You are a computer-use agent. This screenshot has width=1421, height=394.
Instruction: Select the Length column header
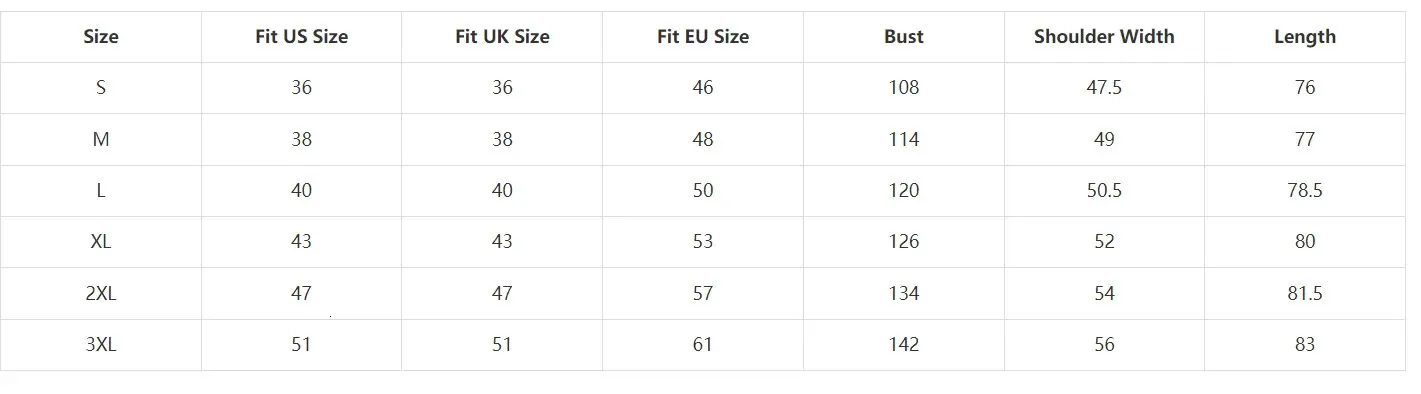1305,37
